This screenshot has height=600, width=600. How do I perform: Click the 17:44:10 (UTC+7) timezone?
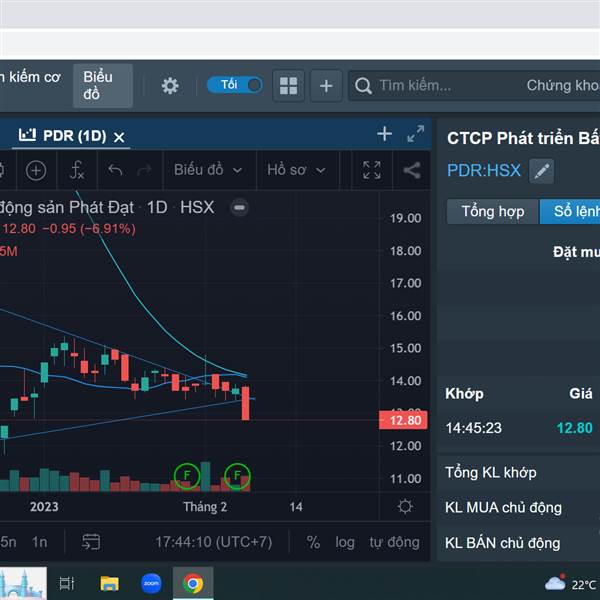click(214, 542)
